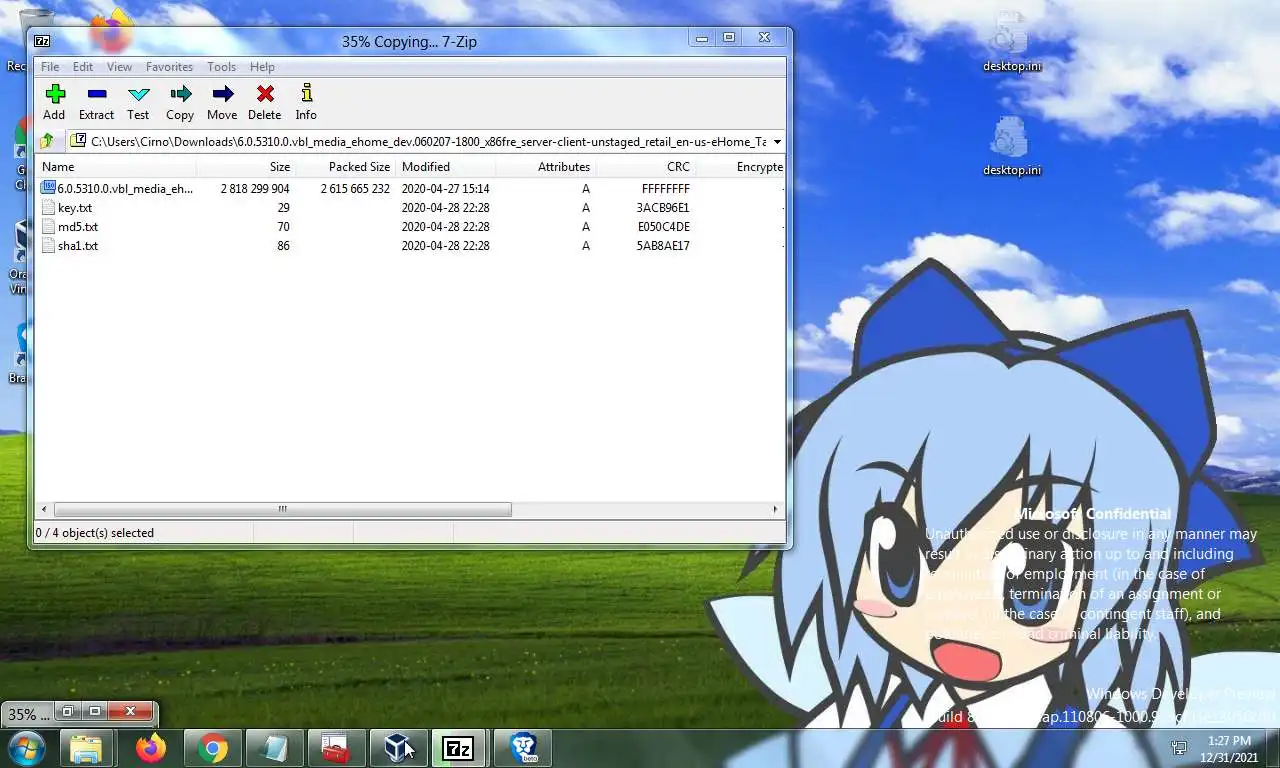The height and width of the screenshot is (768, 1280).
Task: Sort by the Modified column
Action: (x=446, y=167)
